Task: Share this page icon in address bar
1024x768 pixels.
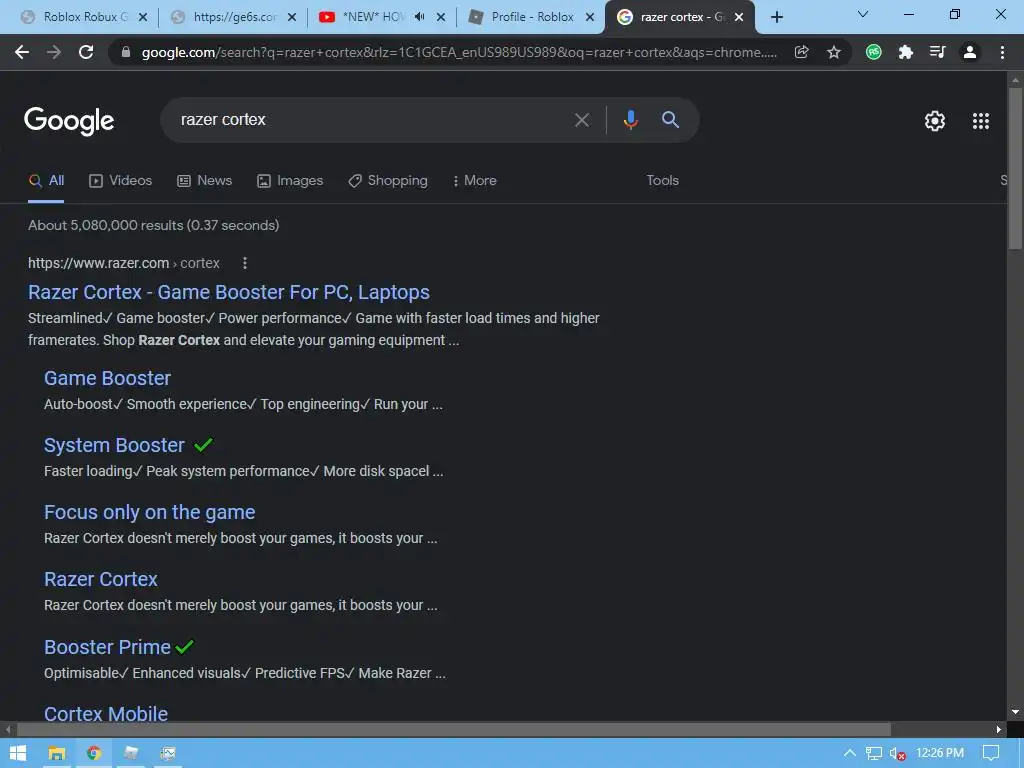Action: coord(801,52)
